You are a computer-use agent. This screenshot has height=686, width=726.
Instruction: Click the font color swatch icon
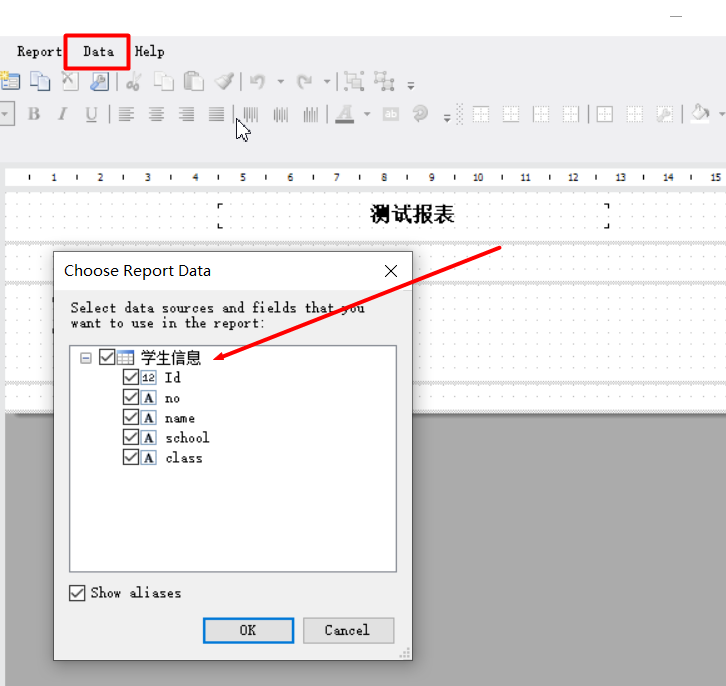tap(344, 114)
